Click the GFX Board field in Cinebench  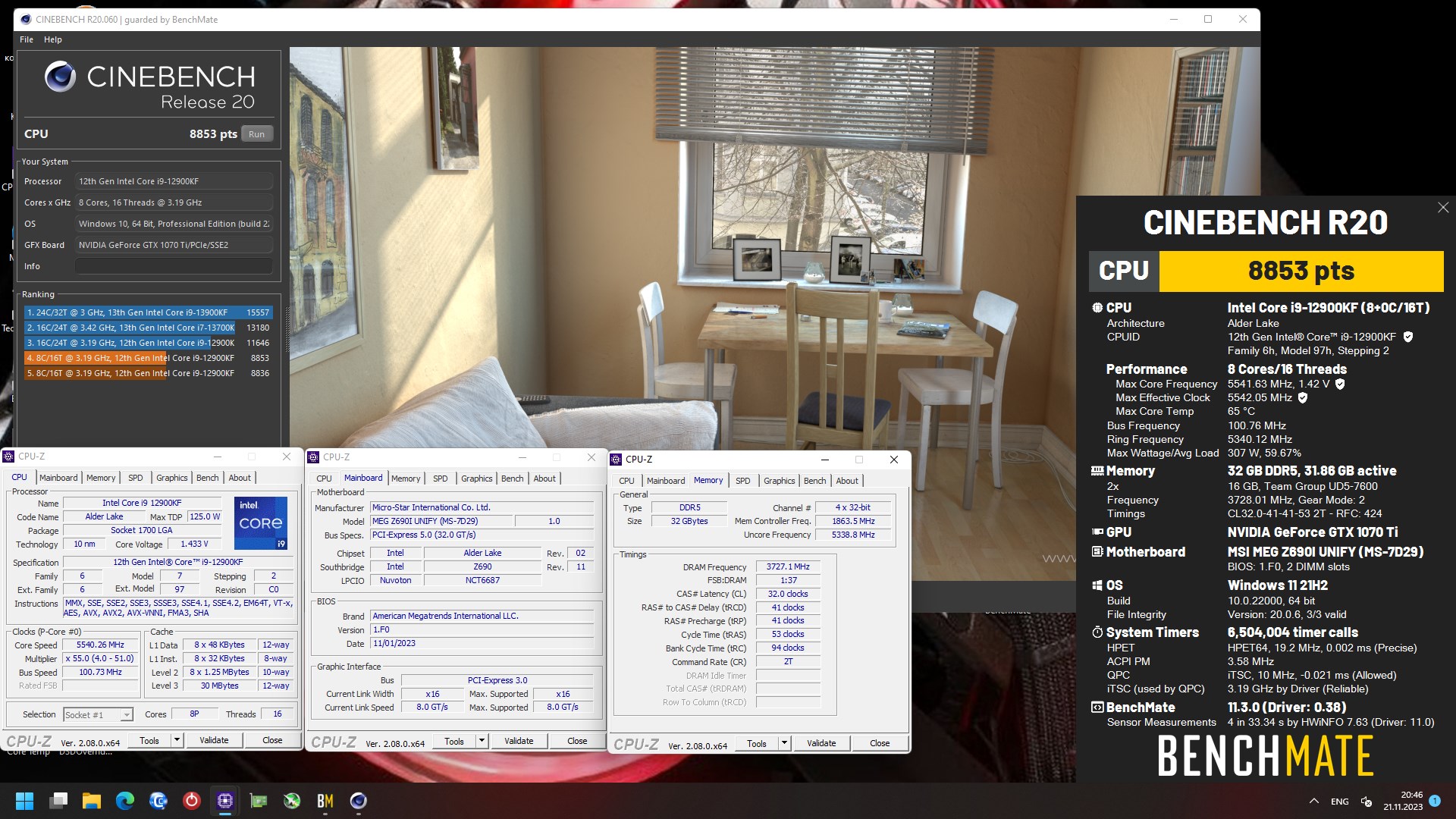[x=174, y=245]
